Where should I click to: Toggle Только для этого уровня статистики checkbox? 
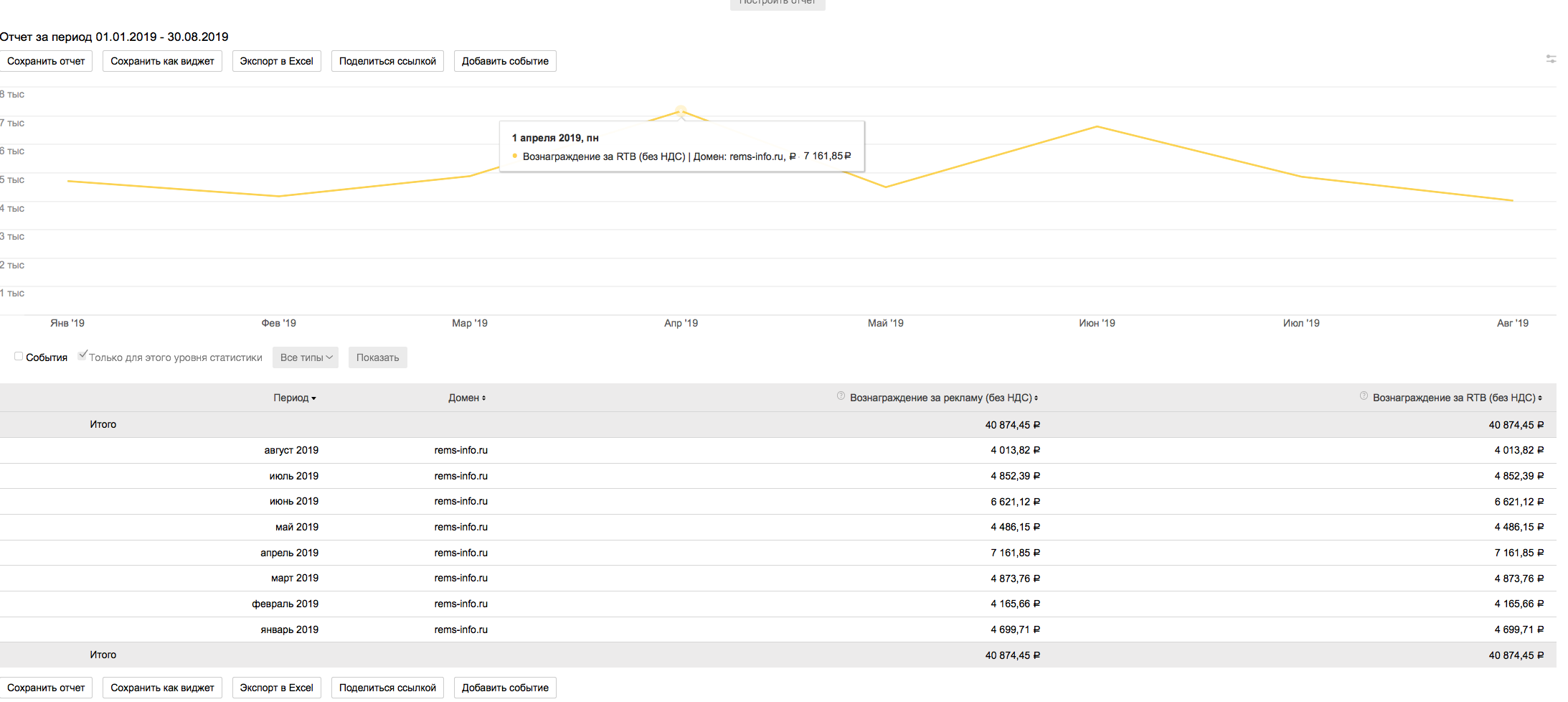point(82,355)
